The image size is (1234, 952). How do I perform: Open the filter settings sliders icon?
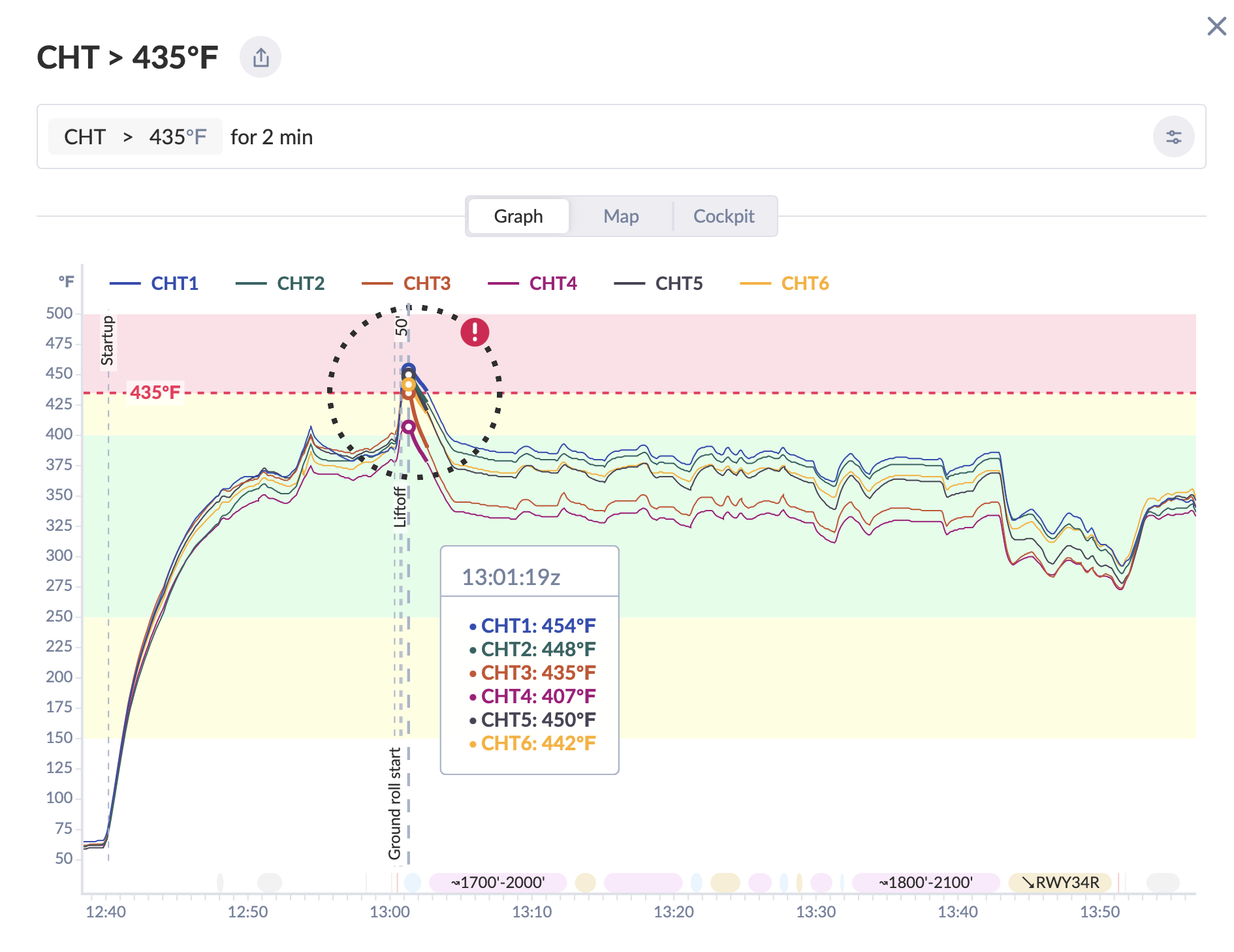[x=1173, y=137]
